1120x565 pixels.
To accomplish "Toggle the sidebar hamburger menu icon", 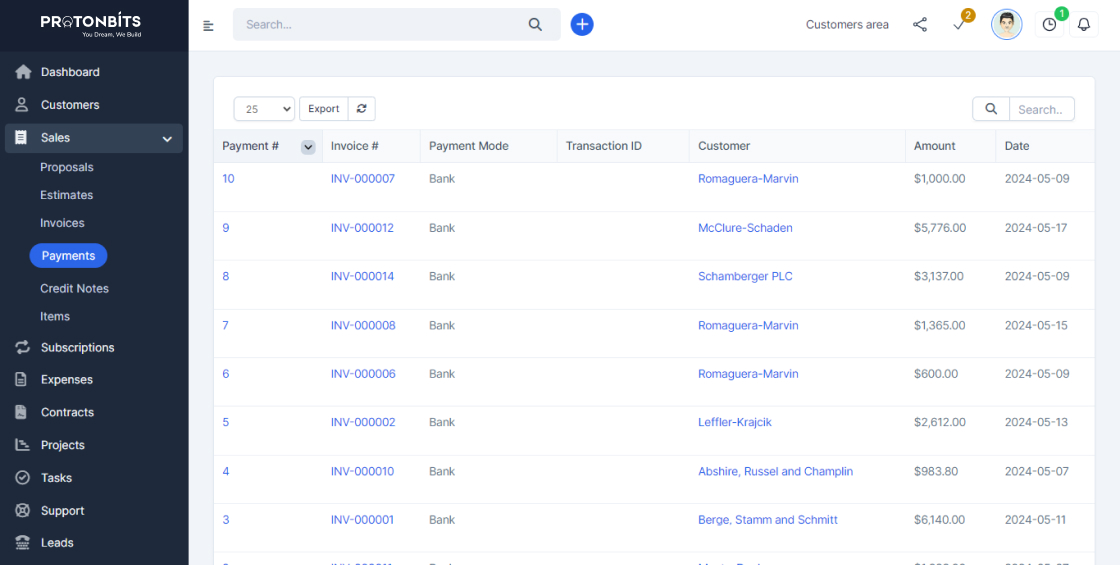I will (208, 26).
